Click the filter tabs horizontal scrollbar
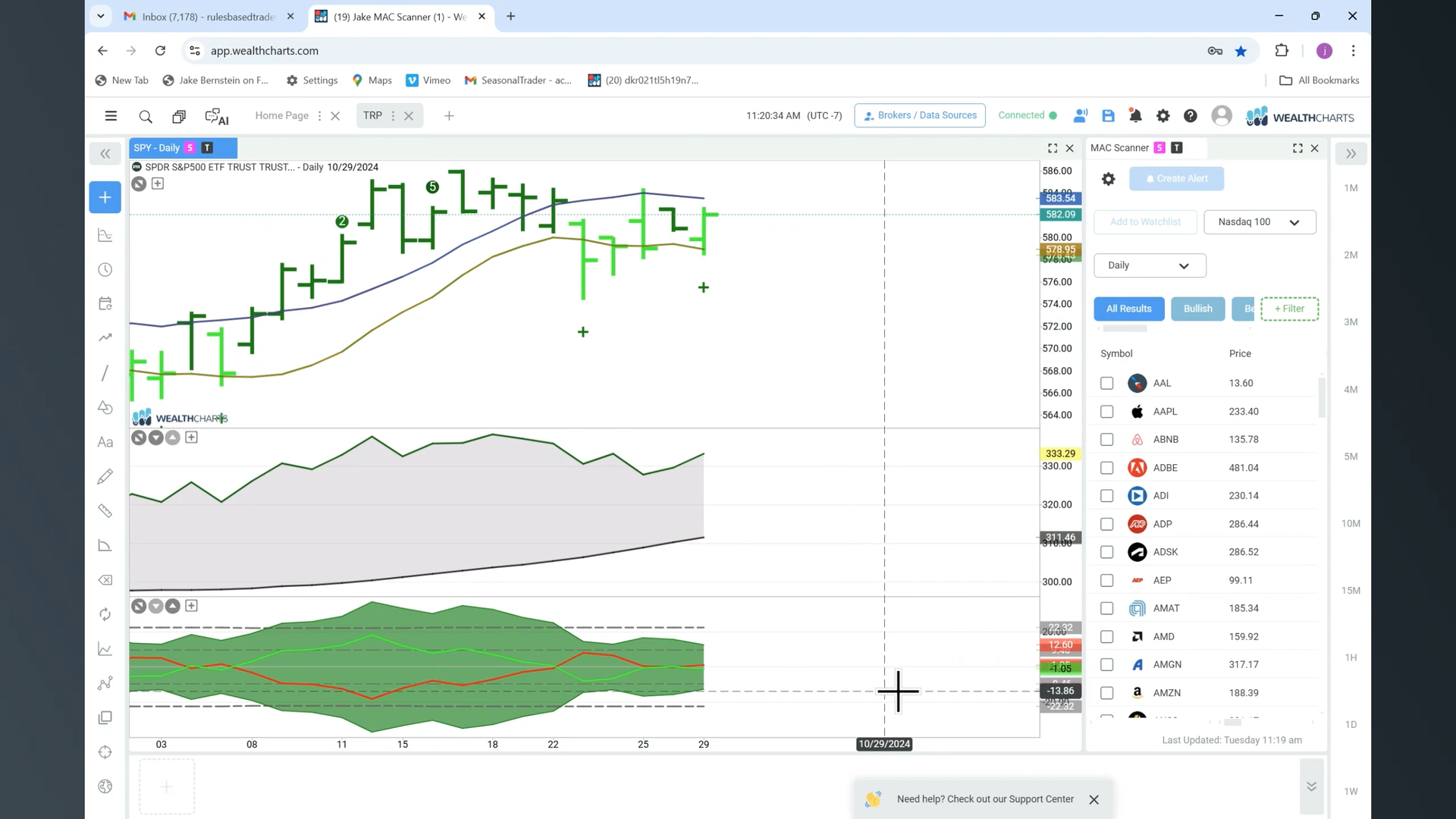The image size is (1456, 819). click(x=1125, y=328)
